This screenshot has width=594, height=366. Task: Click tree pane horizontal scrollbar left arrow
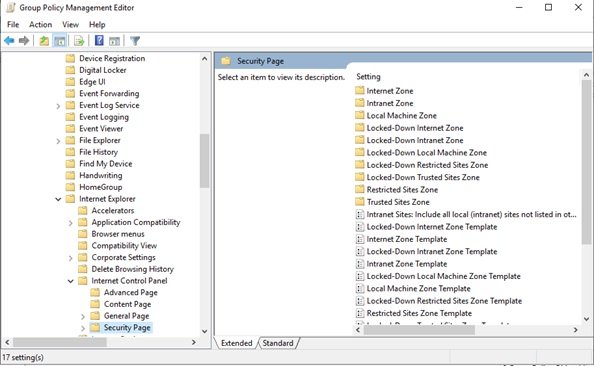click(x=7, y=342)
